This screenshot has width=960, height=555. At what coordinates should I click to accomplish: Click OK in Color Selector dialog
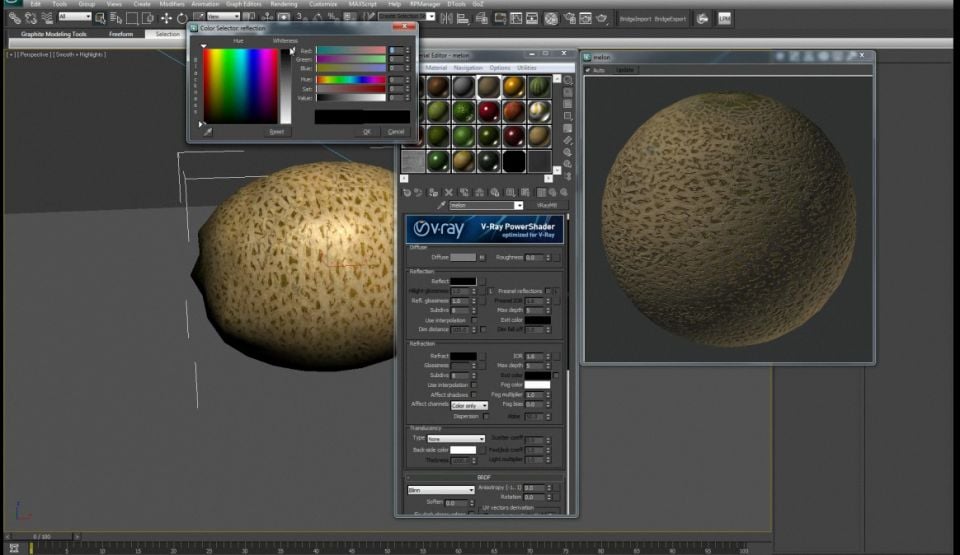tap(366, 132)
